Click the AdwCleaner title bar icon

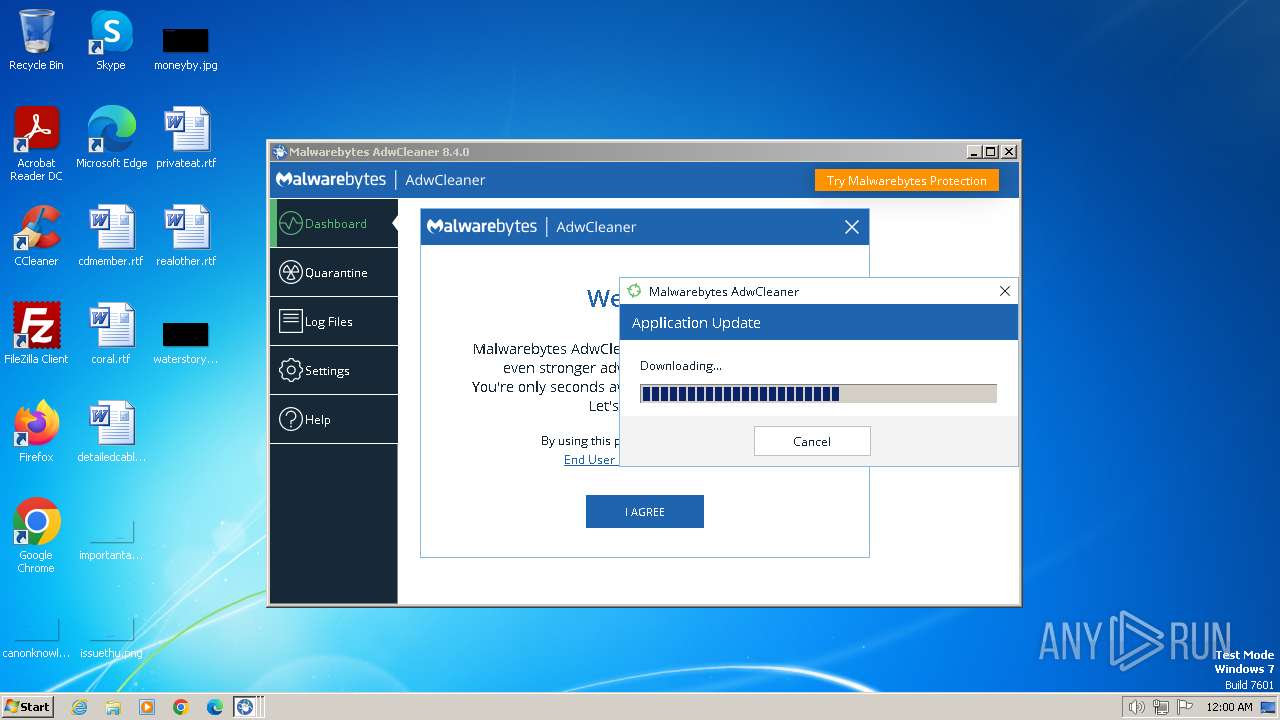click(280, 152)
